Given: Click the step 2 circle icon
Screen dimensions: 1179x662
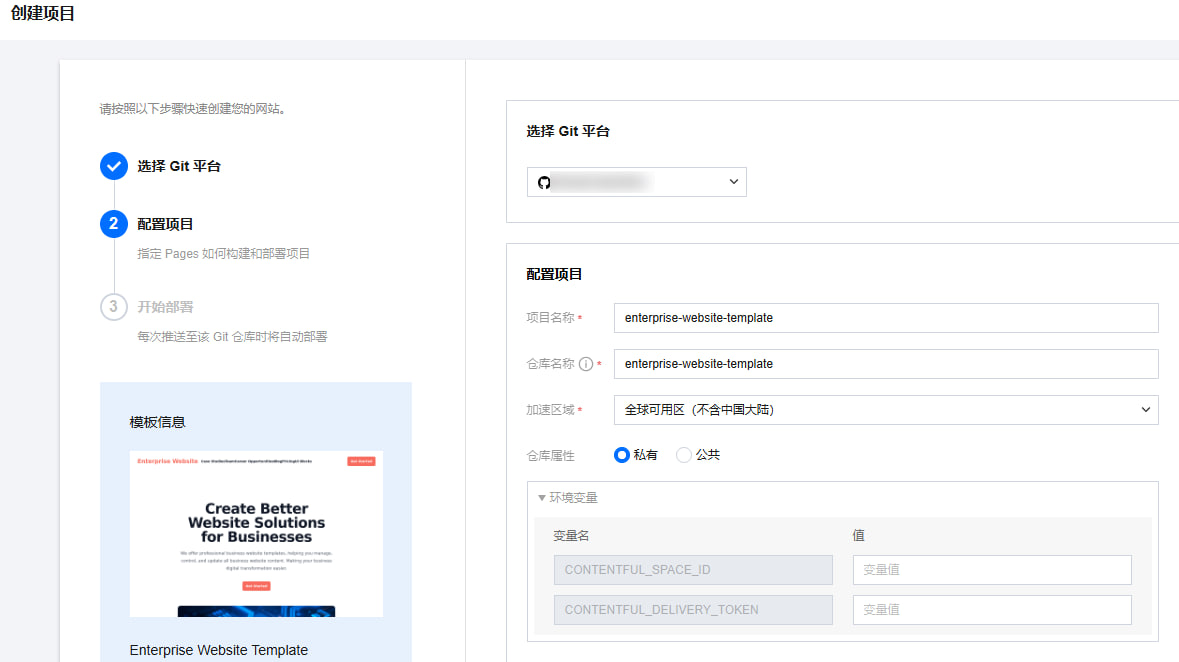Looking at the screenshot, I should coord(114,224).
